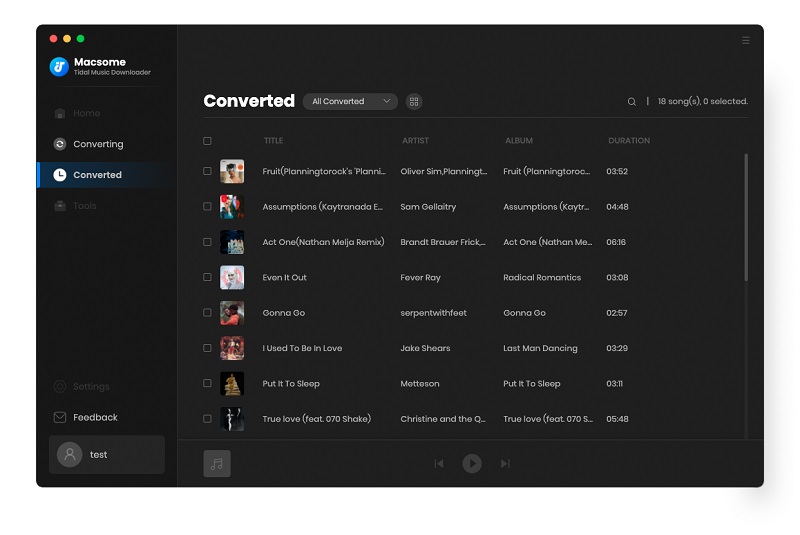Click duration '03:52'
800x535 pixels.
coord(617,171)
